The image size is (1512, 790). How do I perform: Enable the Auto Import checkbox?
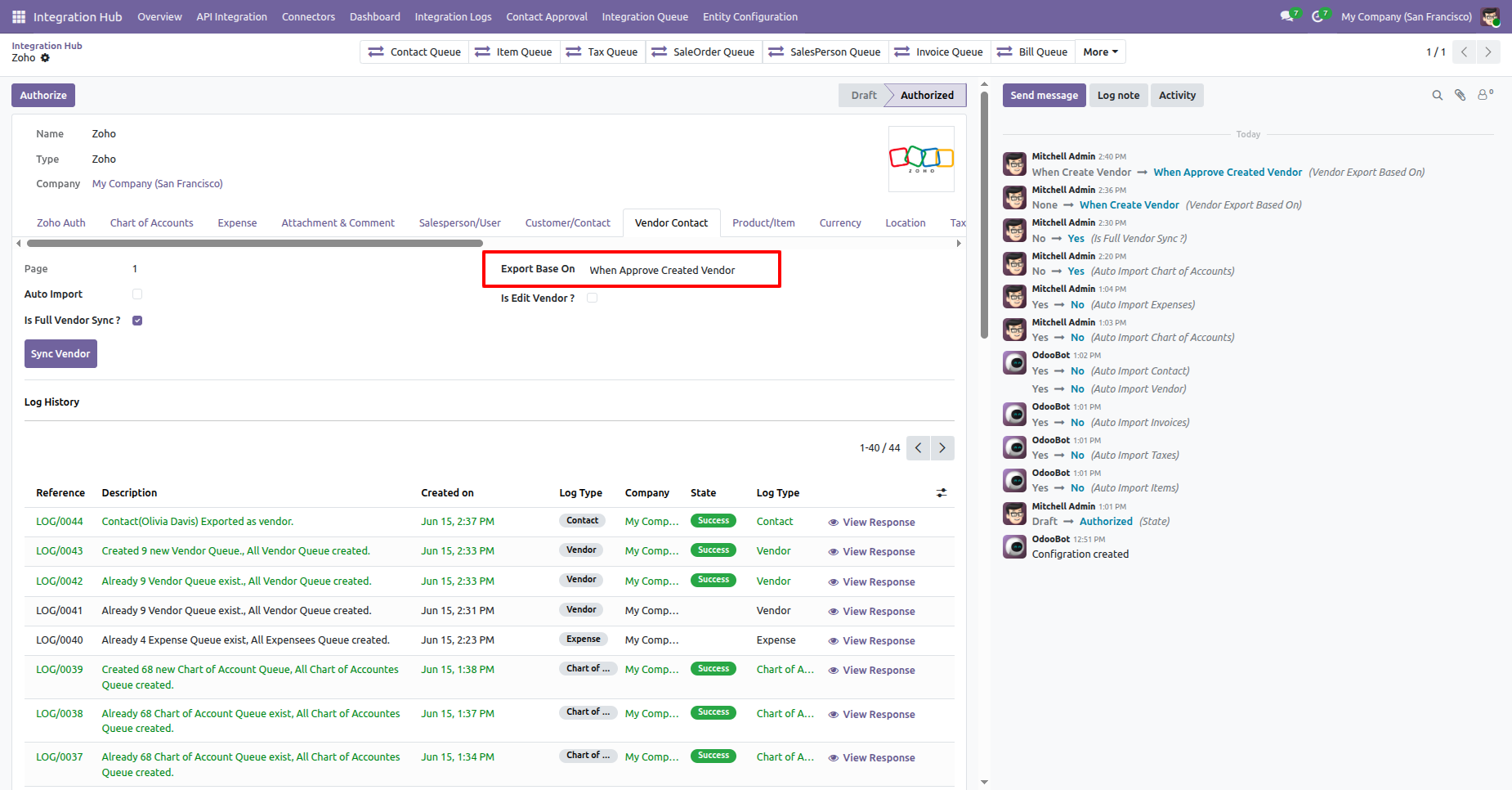[x=137, y=294]
